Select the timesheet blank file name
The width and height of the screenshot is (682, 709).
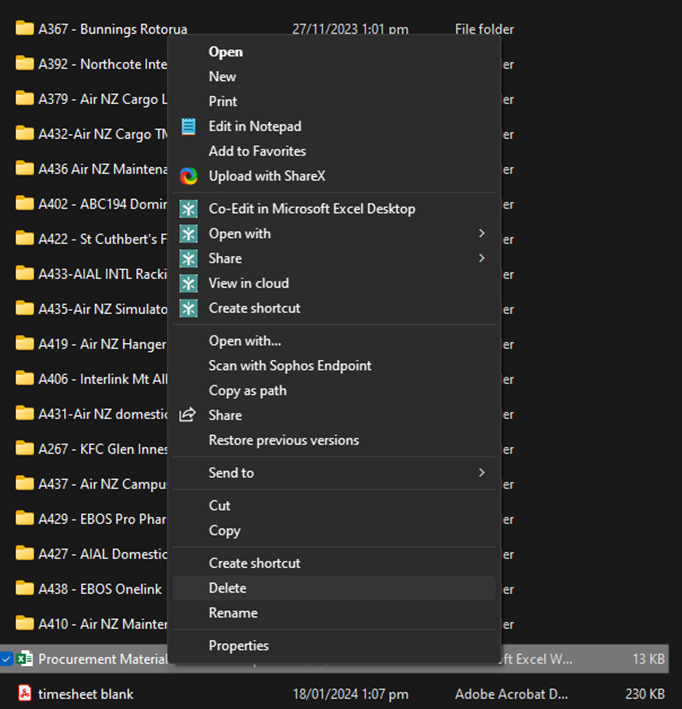(86, 694)
